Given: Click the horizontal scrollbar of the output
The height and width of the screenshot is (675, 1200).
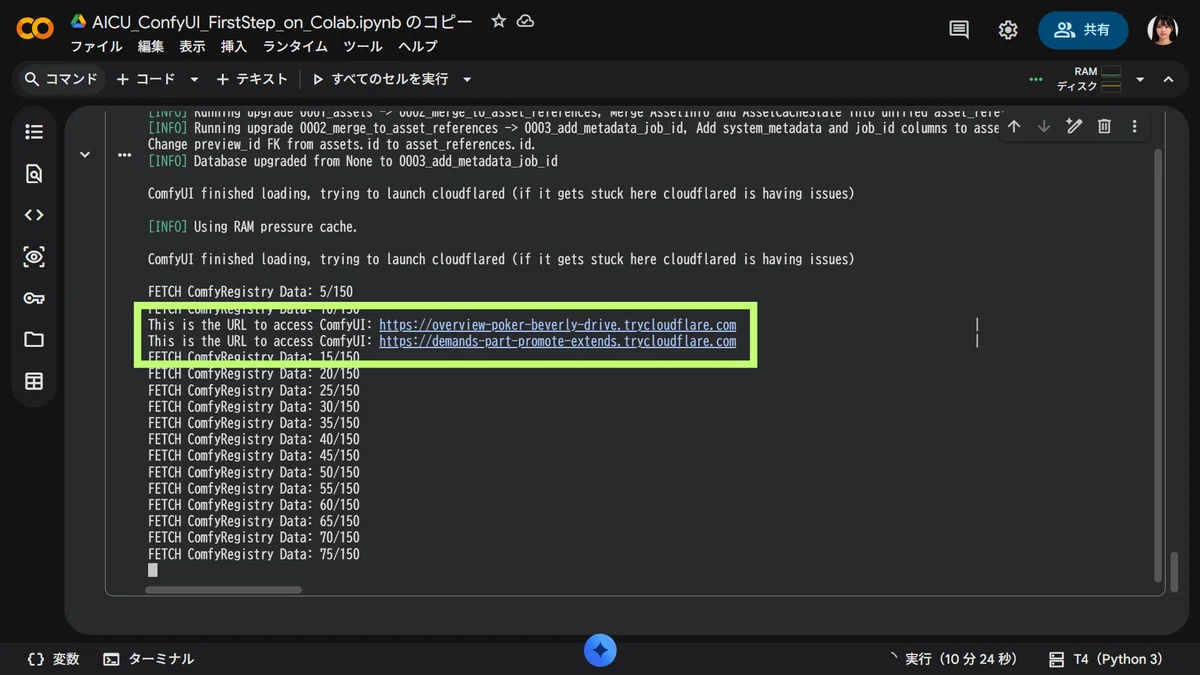Looking at the screenshot, I should coord(223,590).
